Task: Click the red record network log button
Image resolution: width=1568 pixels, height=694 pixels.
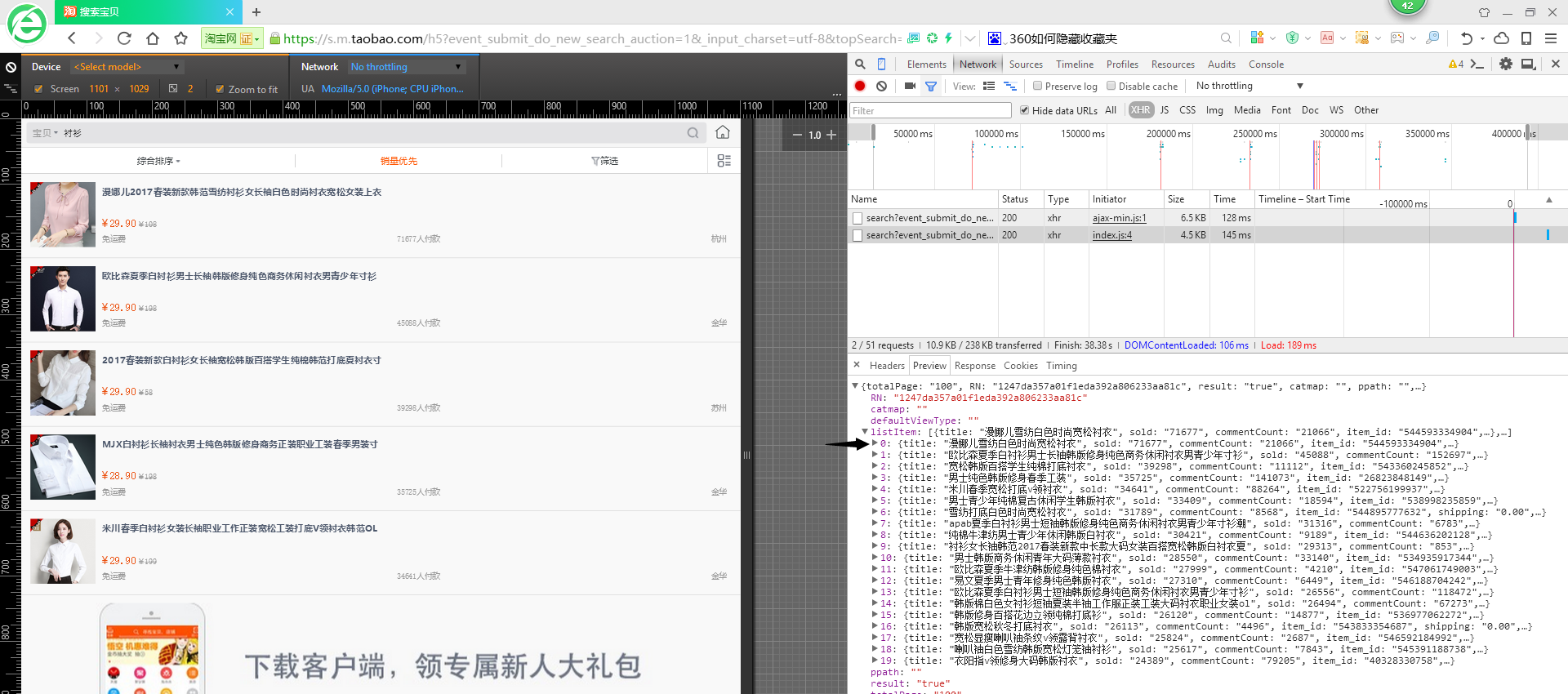Action: [x=860, y=86]
